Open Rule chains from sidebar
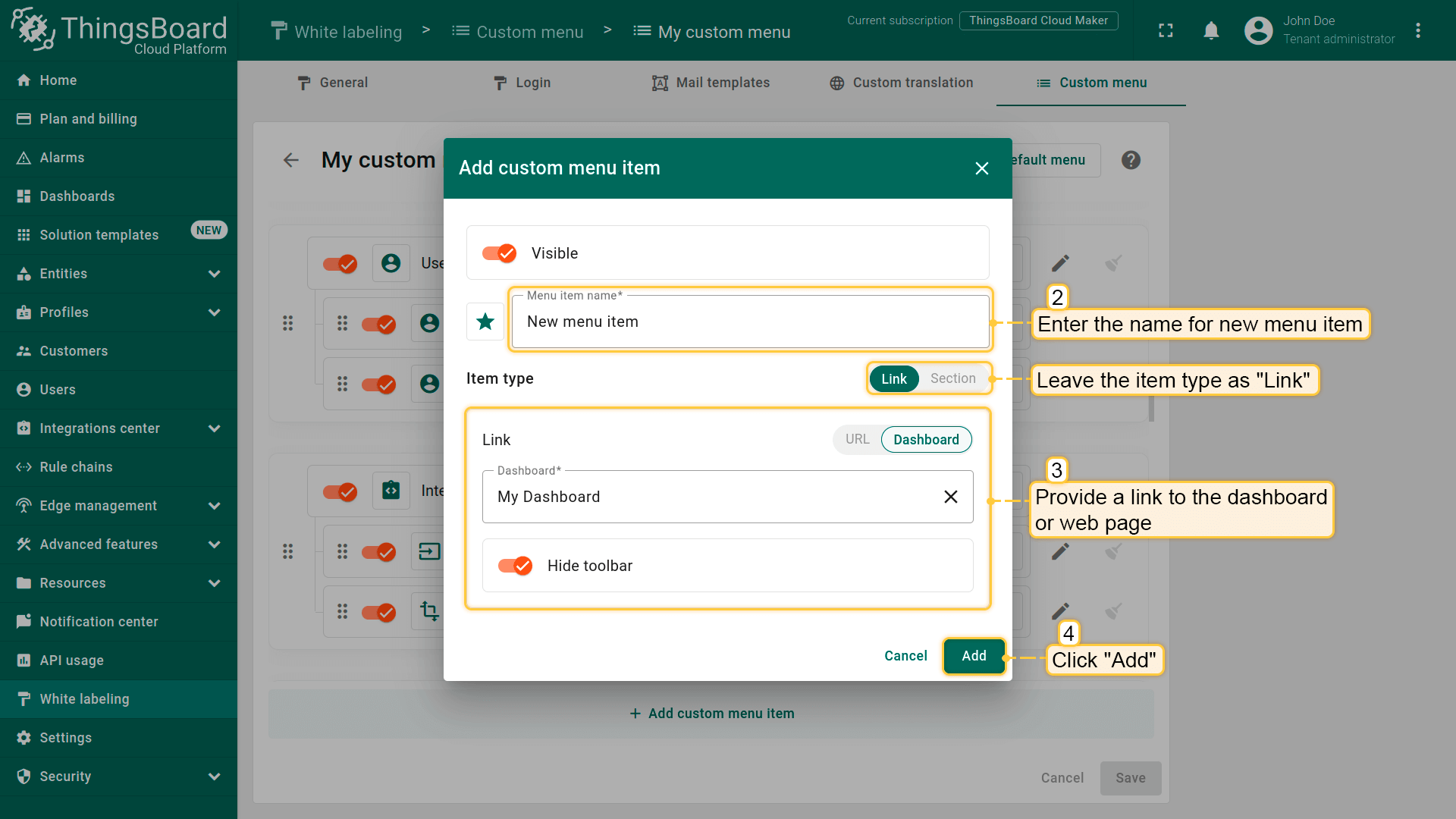Viewport: 1456px width, 819px height. (76, 467)
